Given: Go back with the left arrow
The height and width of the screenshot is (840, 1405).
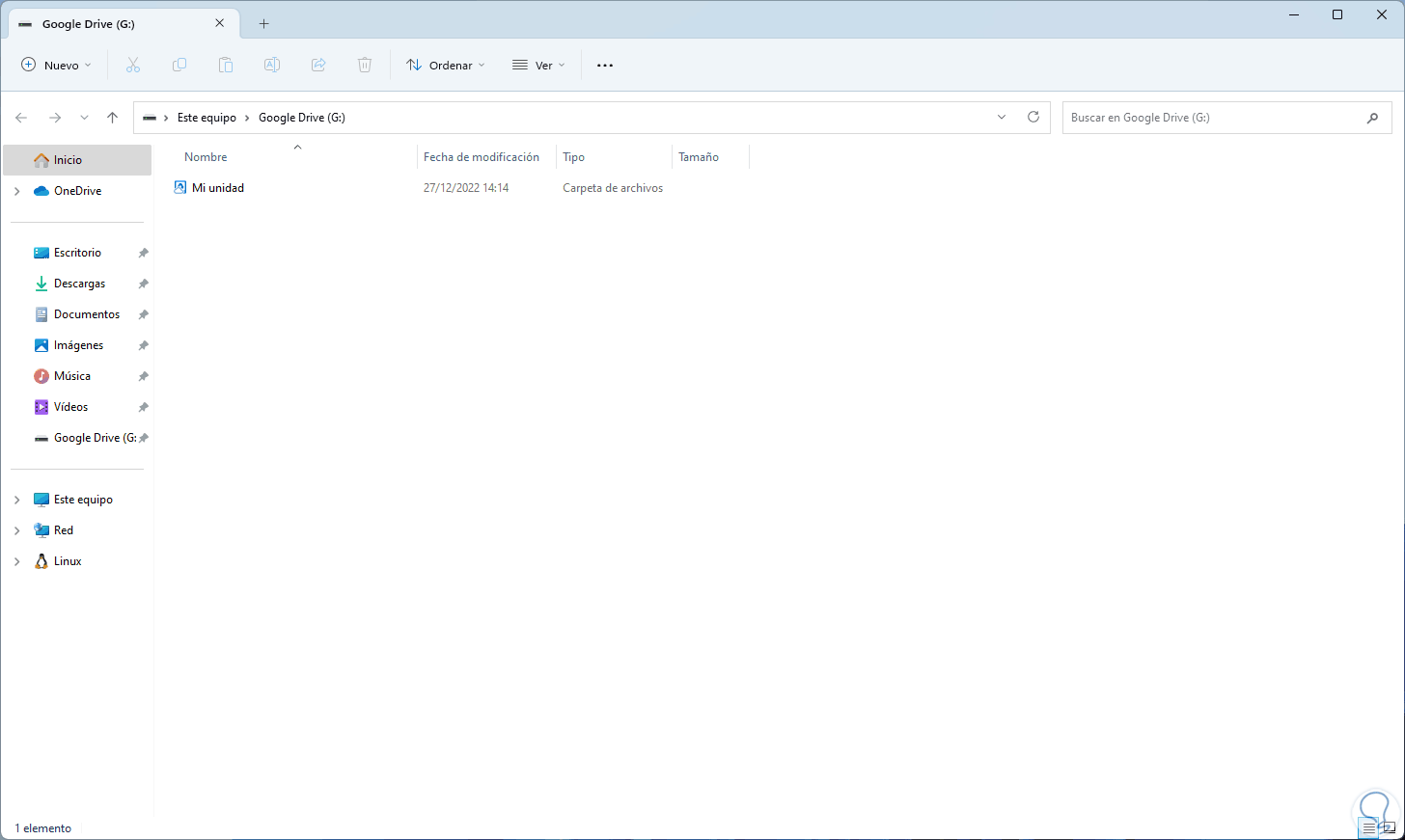Looking at the screenshot, I should coord(21,118).
